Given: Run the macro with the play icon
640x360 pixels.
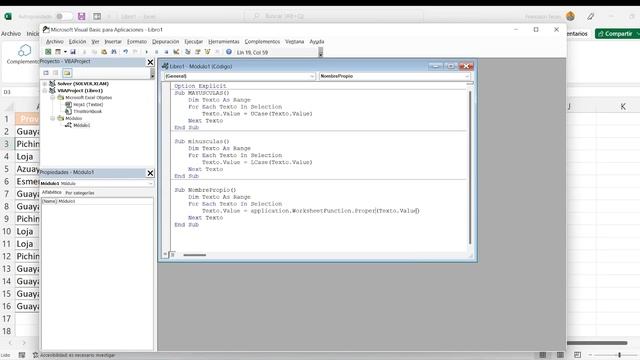Looking at the screenshot, I should [147, 52].
